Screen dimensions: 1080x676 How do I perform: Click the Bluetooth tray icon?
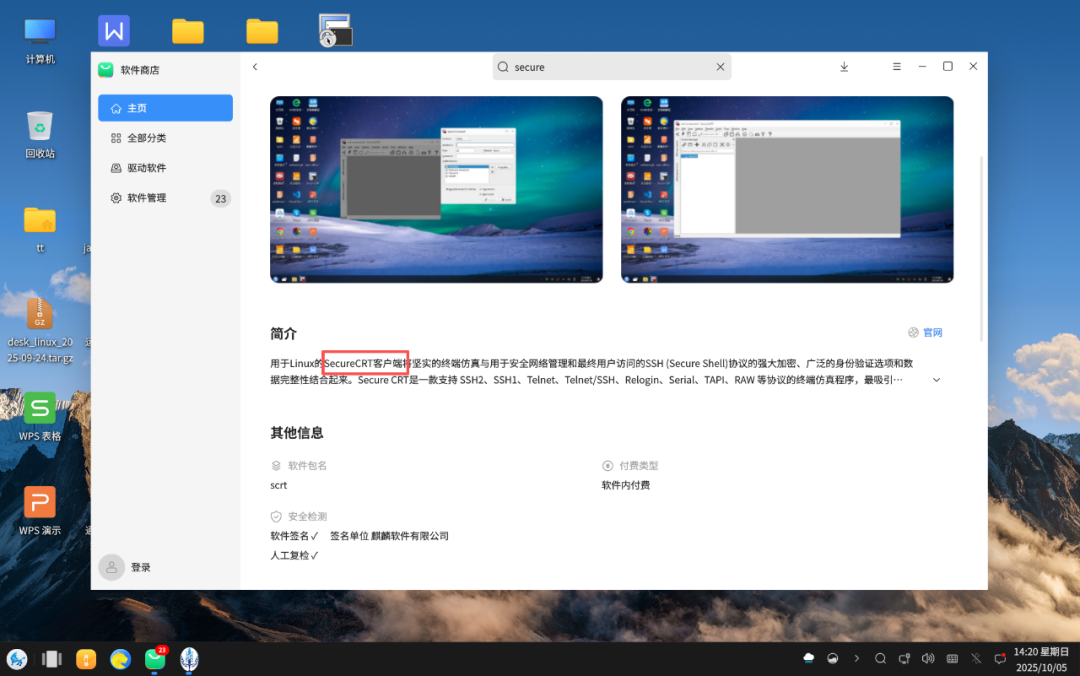[x=976, y=658]
